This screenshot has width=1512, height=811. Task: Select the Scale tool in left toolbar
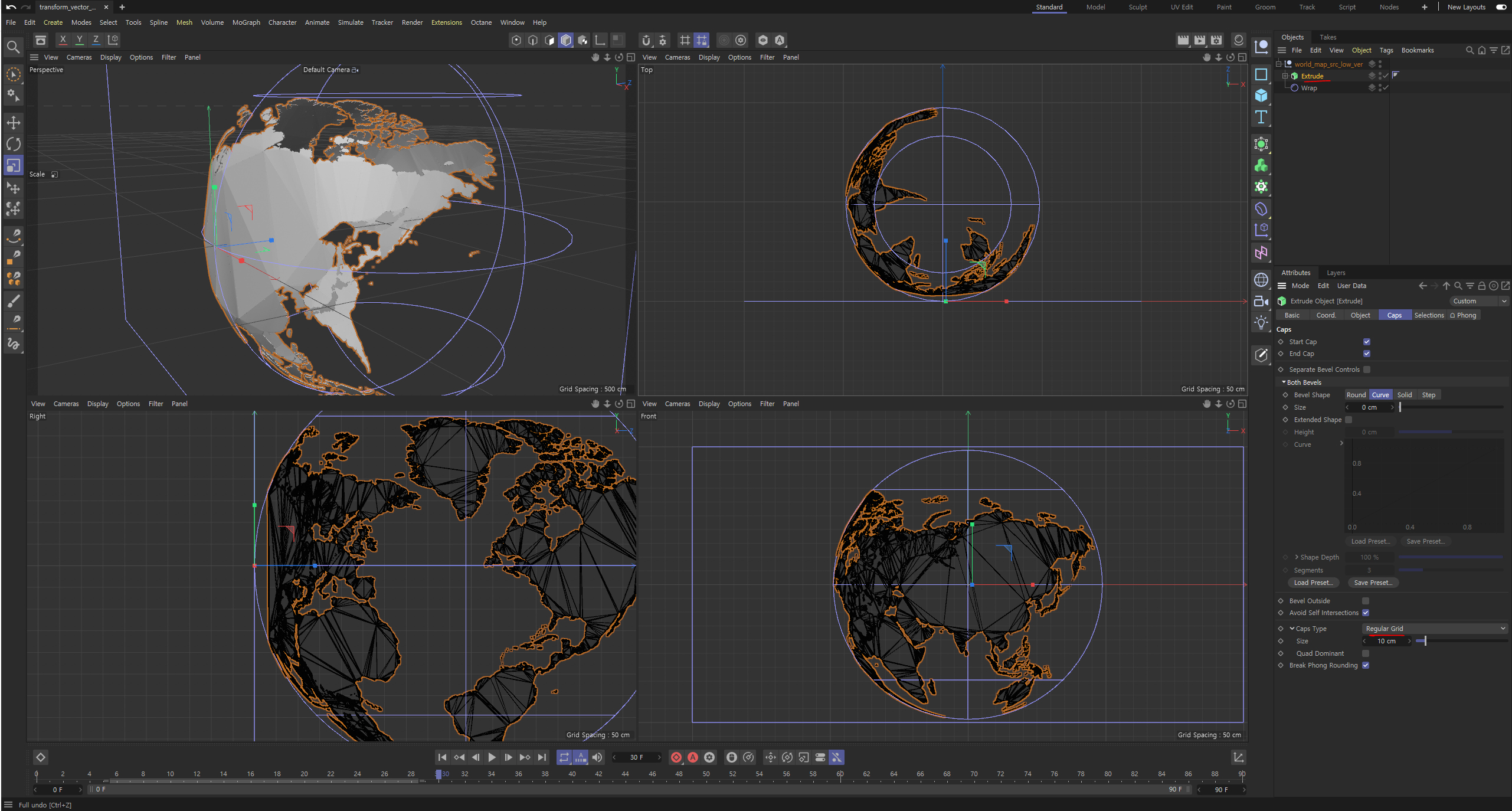coord(13,165)
